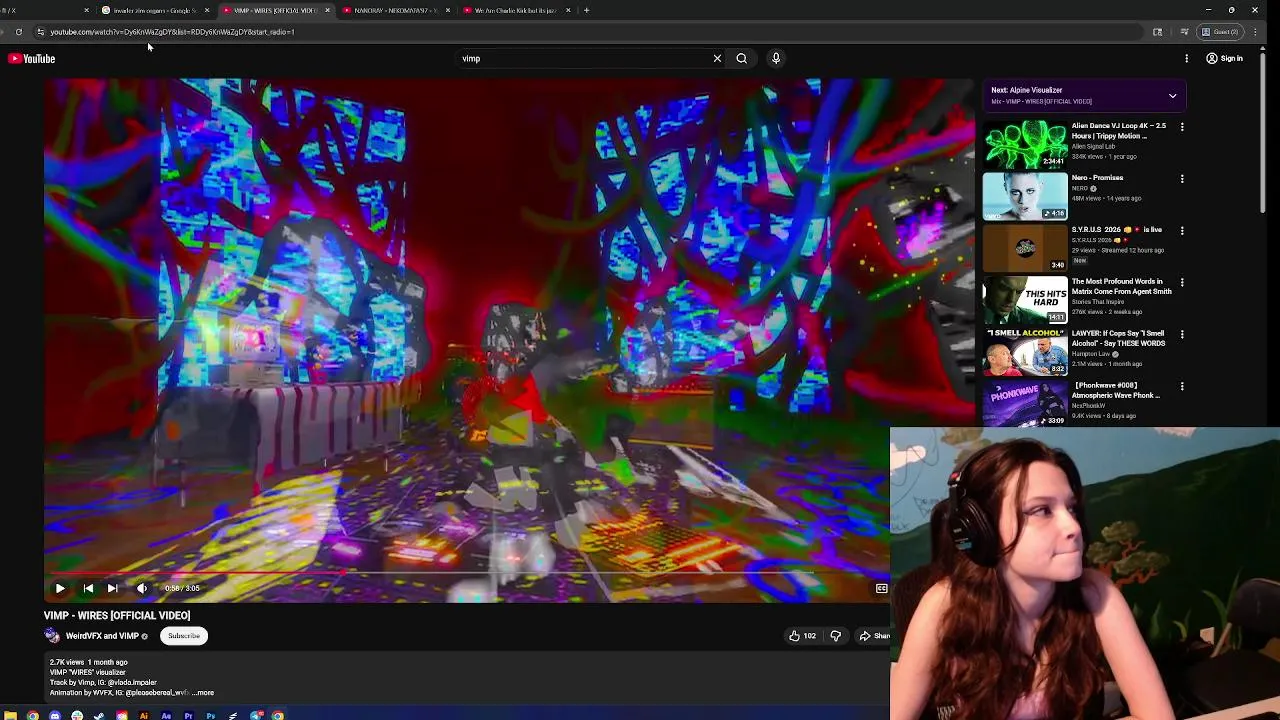Click the search magnifier button
Image resolution: width=1280 pixels, height=720 pixels.
(741, 58)
